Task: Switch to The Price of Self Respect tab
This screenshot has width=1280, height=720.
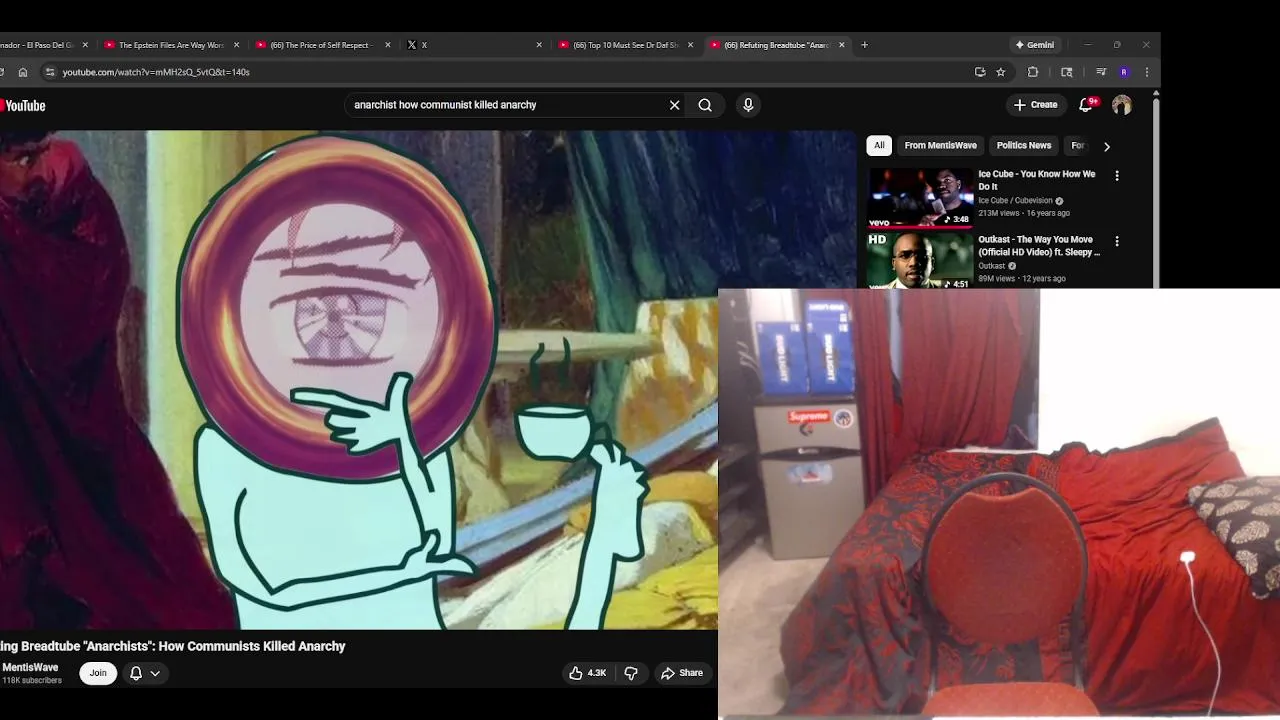Action: [320, 45]
